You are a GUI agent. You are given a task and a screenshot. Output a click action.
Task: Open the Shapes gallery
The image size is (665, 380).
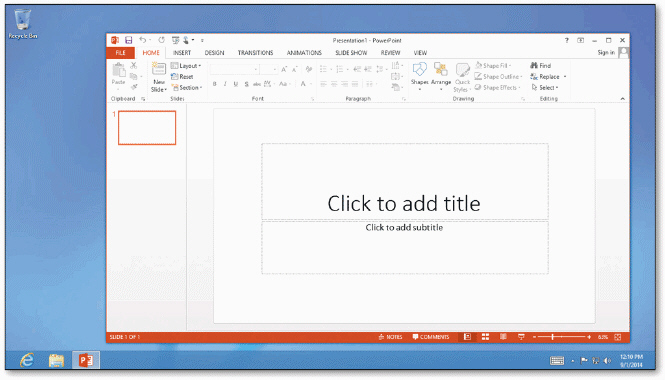(419, 76)
